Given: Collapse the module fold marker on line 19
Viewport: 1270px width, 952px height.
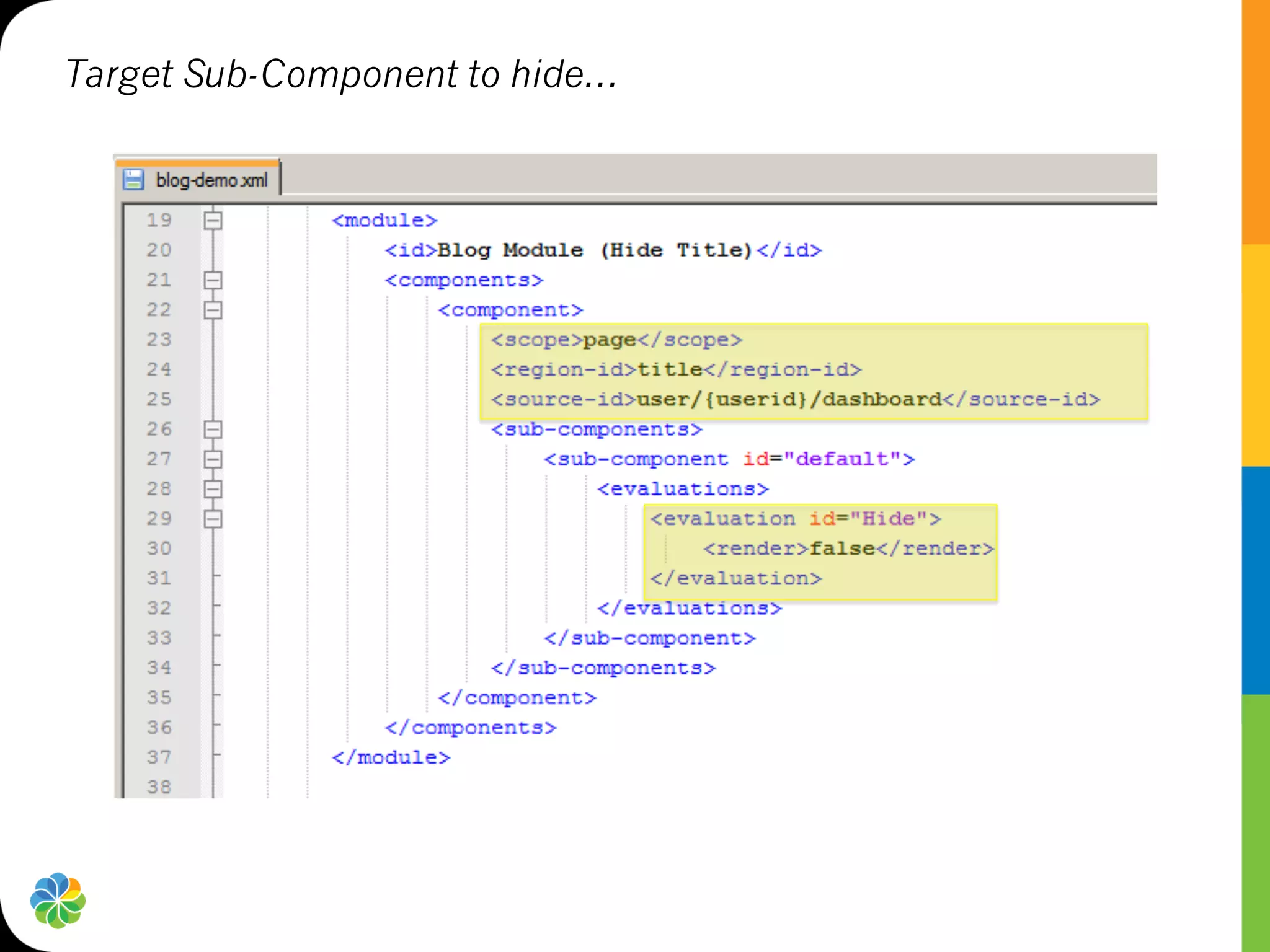Looking at the screenshot, I should point(213,220).
